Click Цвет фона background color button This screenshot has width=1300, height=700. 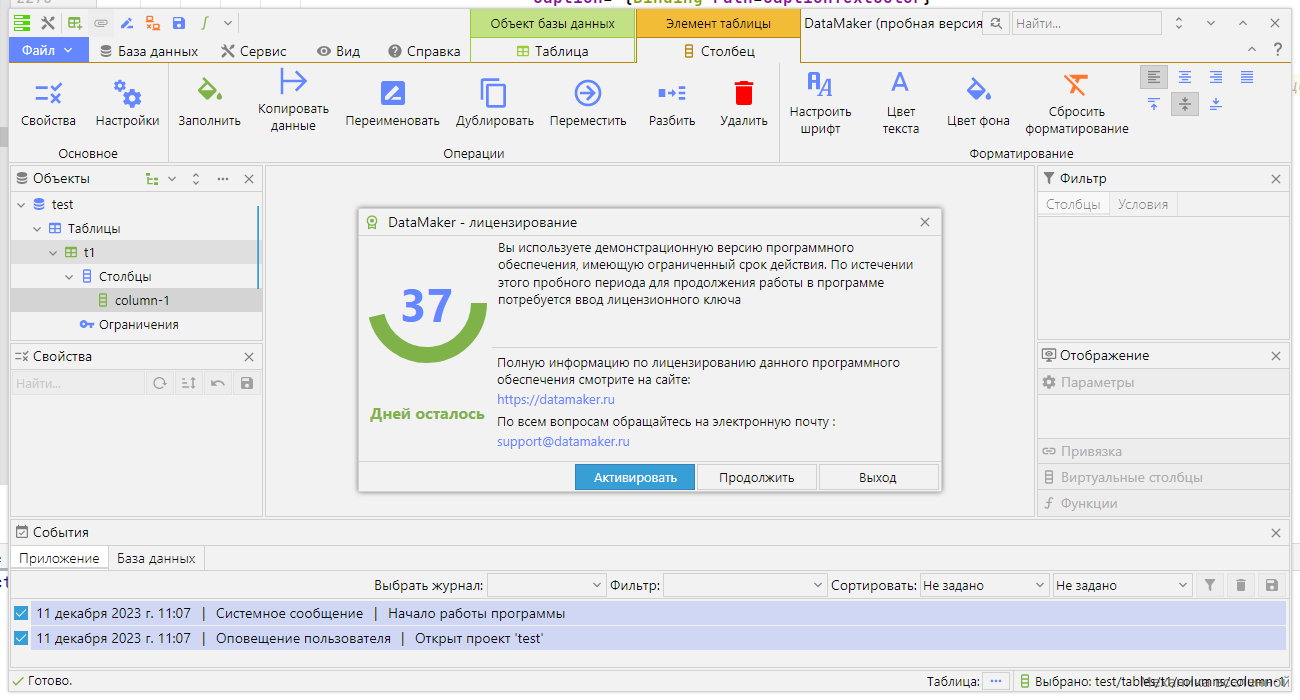pyautogui.click(x=978, y=103)
